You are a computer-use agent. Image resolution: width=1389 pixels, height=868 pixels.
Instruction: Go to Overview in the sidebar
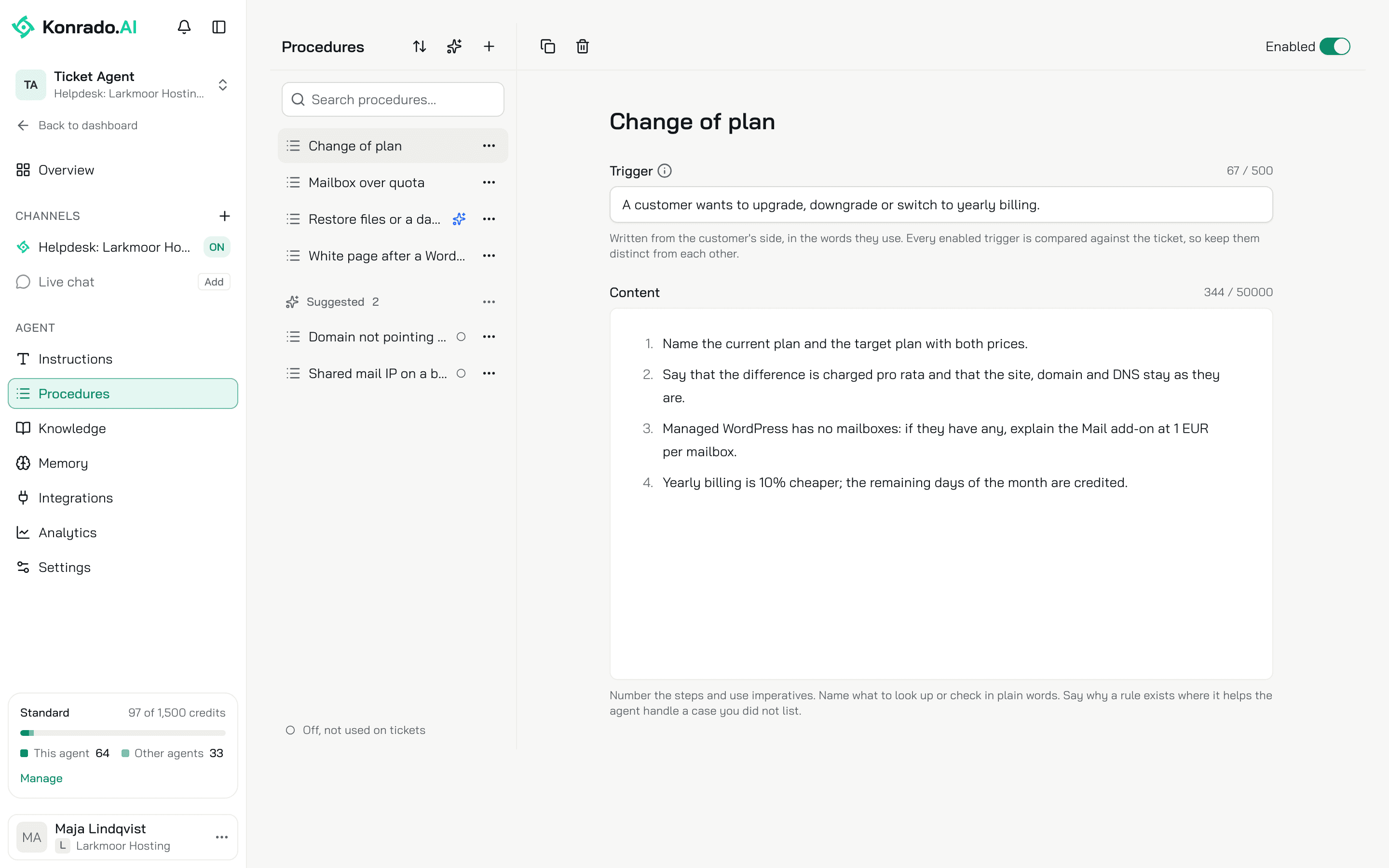[x=123, y=170]
